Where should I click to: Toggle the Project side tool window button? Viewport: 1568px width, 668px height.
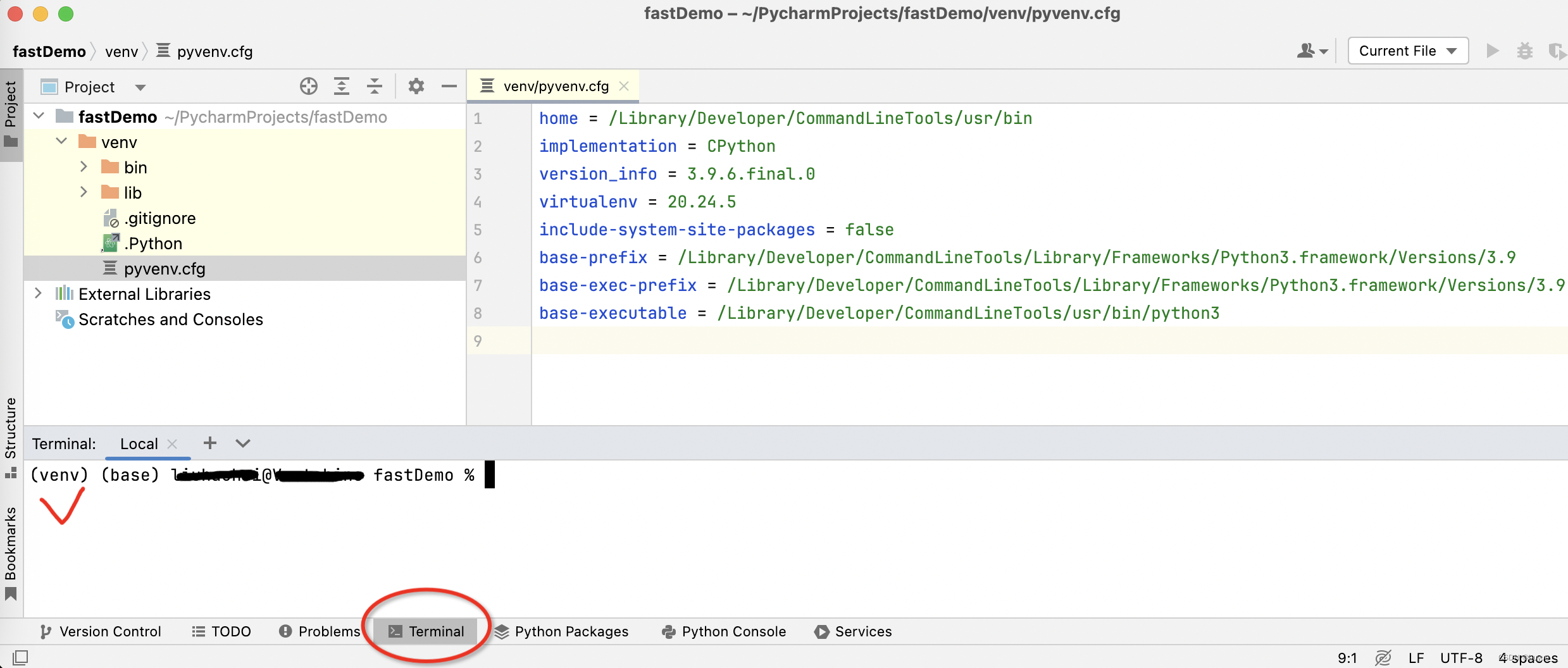pos(11,114)
